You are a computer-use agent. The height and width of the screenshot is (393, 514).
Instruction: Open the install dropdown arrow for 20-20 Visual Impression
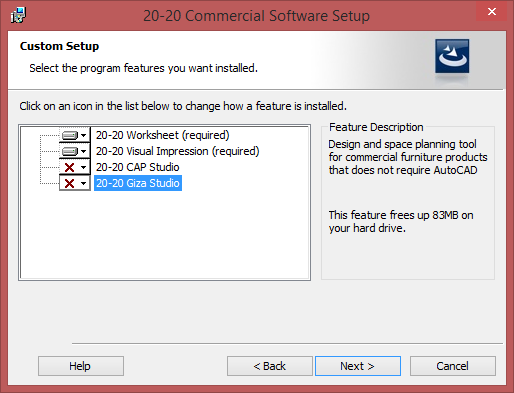[83, 151]
